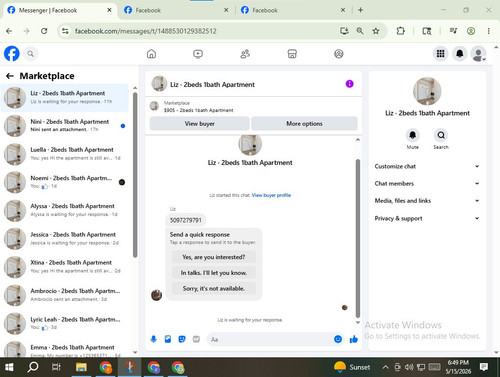Go to the Home feed icon

pyautogui.click(x=151, y=54)
